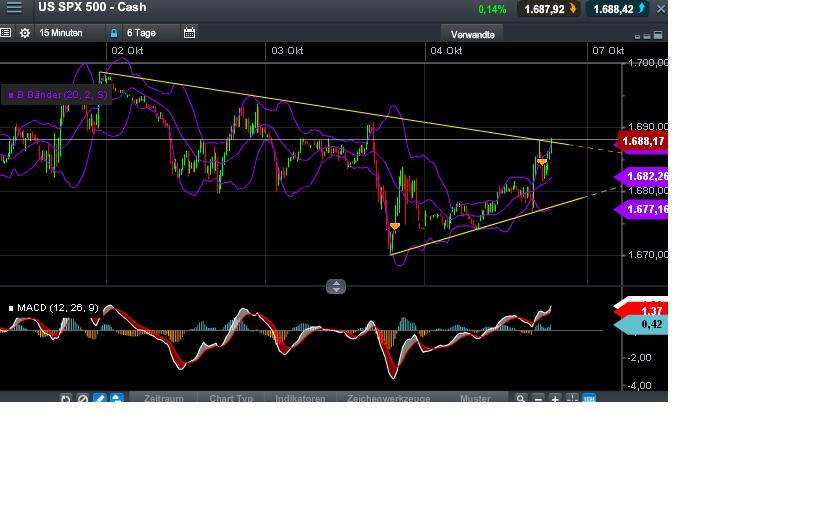Click the buy price 1.688,42 button

(619, 9)
